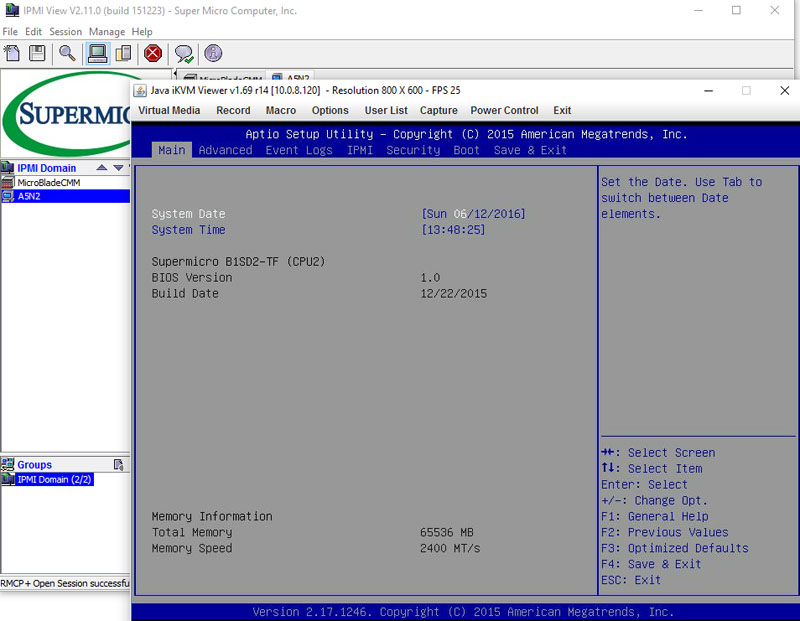Click the small document icon beside Groups

(118, 464)
